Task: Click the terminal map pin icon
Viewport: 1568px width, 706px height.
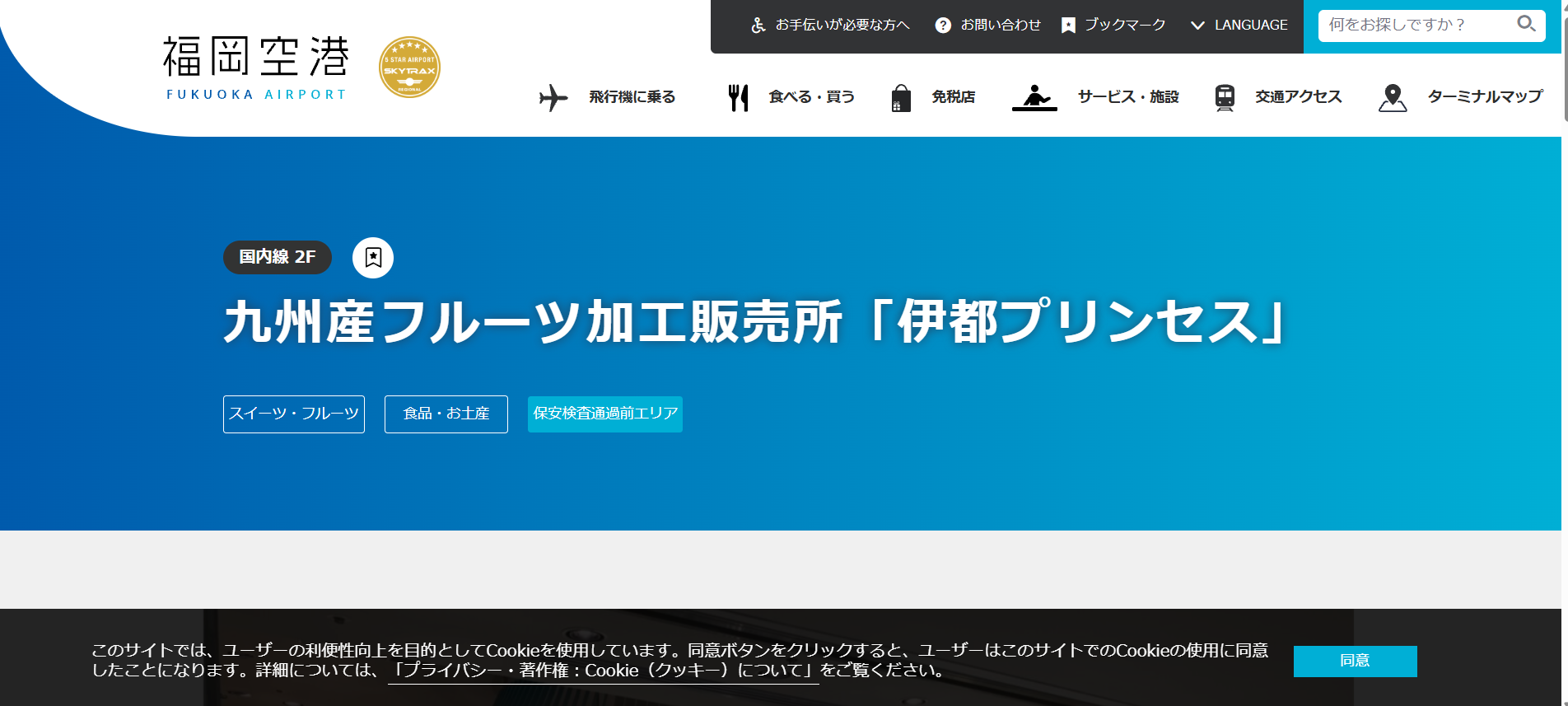Action: pyautogui.click(x=1393, y=97)
